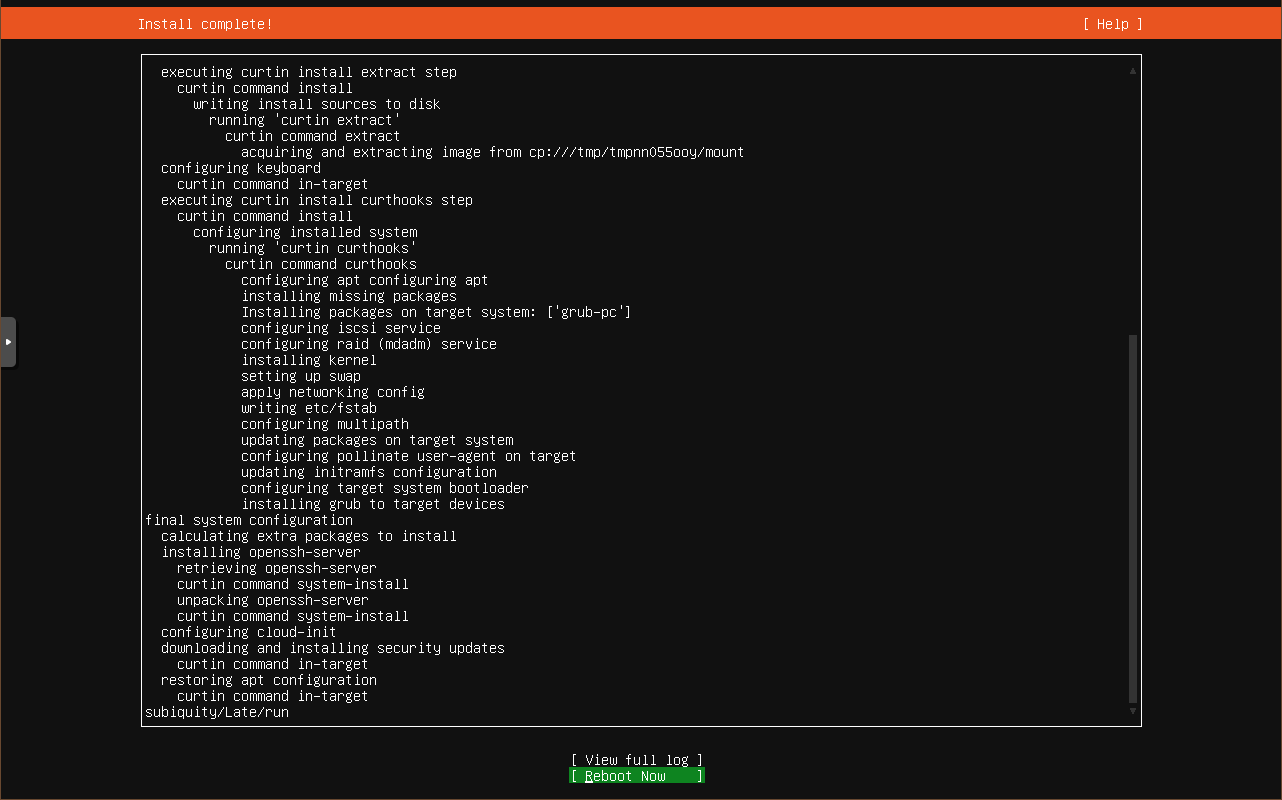Screen dimensions: 1282x800
Task: Click the log scrollbar up arrow
Action: [x=1133, y=71]
